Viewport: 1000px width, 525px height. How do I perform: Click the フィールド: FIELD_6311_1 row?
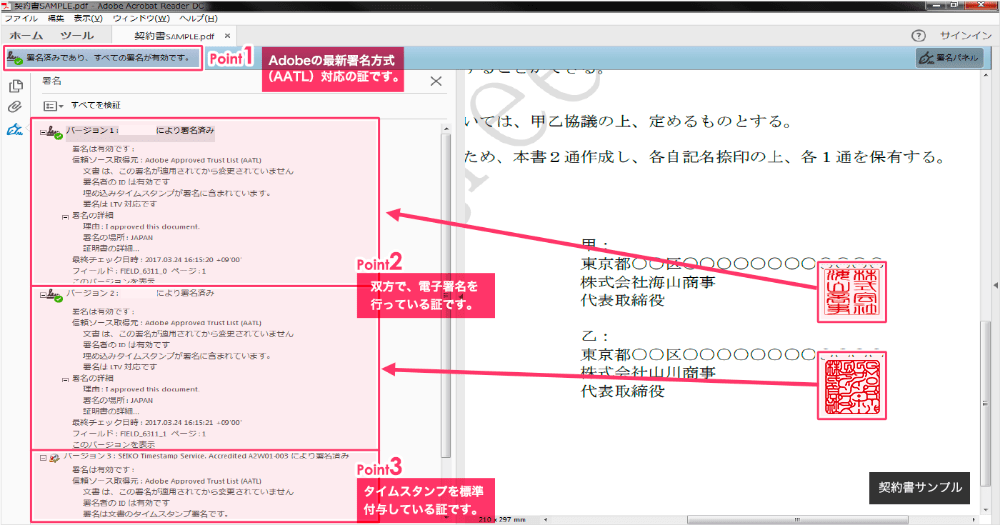pyautogui.click(x=138, y=434)
